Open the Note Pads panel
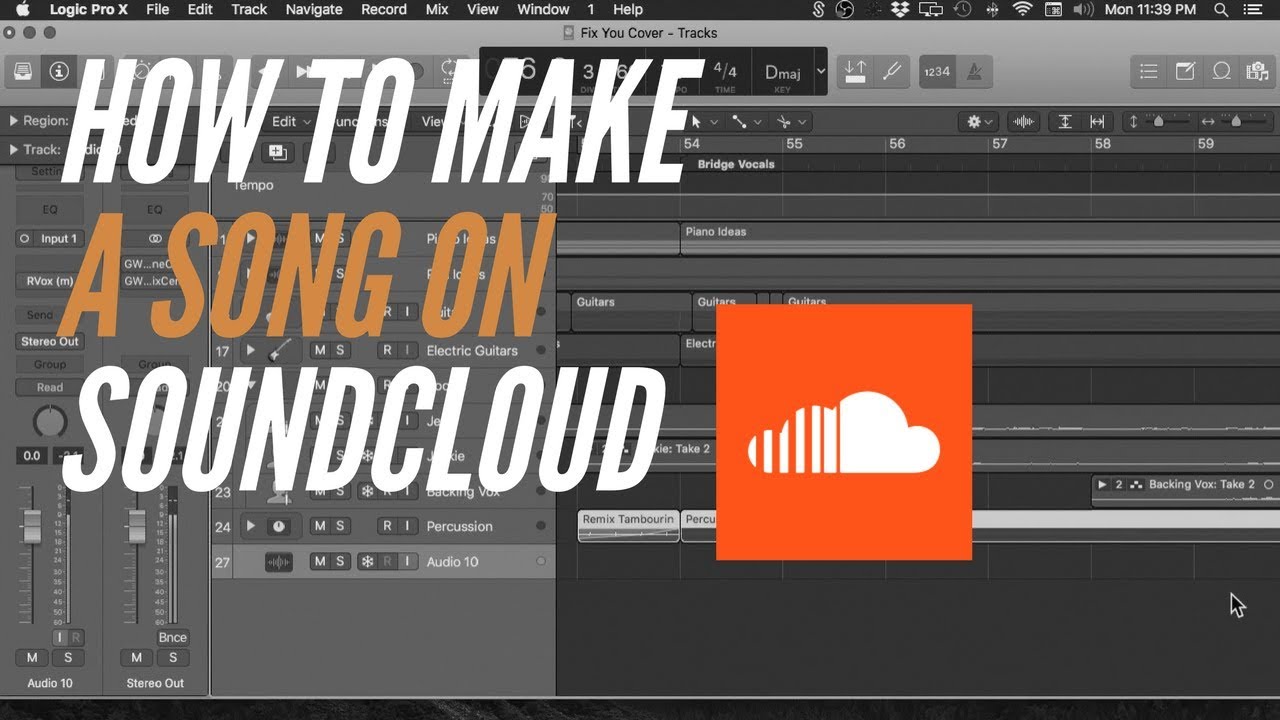 pyautogui.click(x=1184, y=71)
